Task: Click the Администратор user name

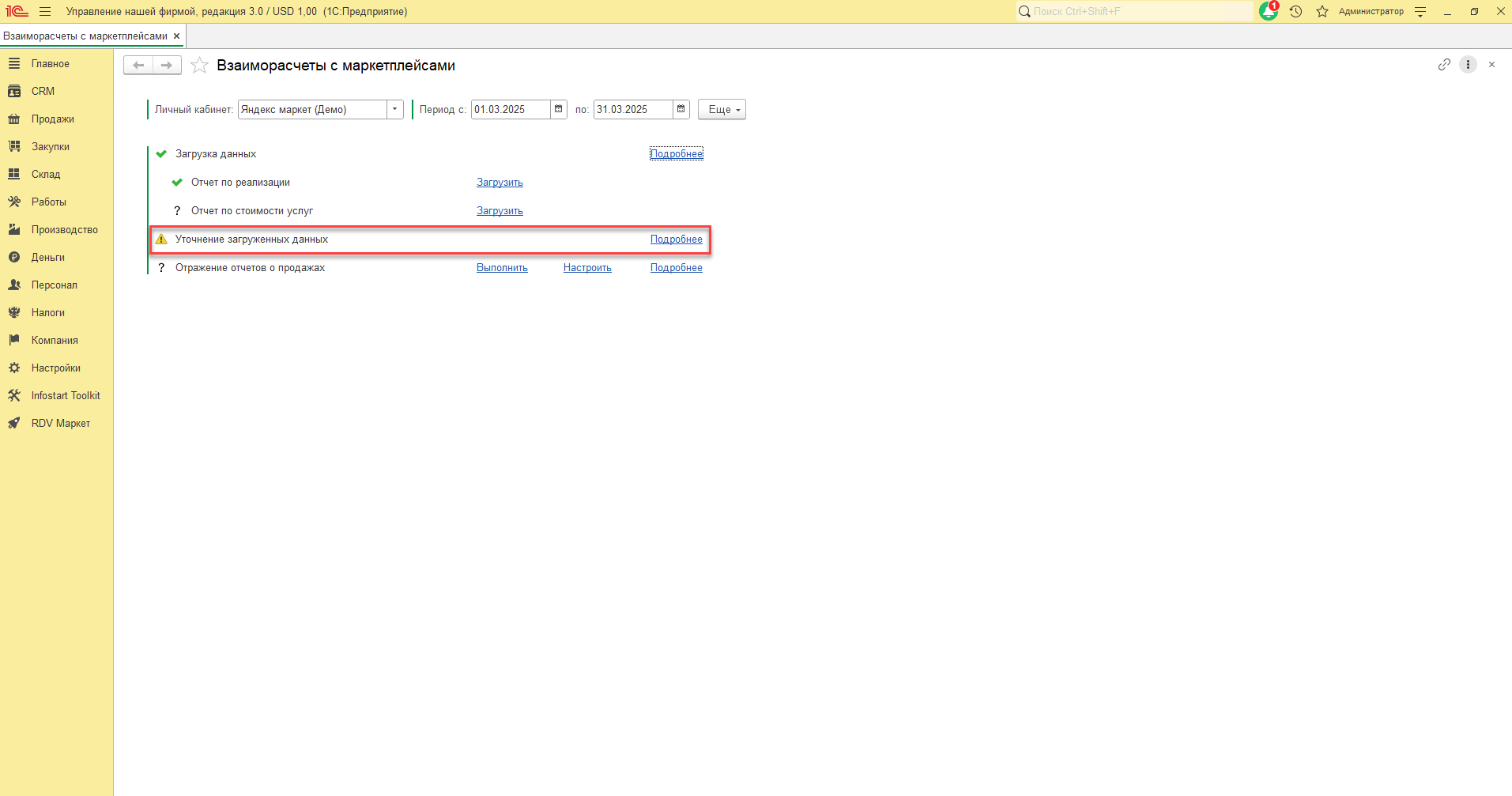Action: pyautogui.click(x=1371, y=12)
